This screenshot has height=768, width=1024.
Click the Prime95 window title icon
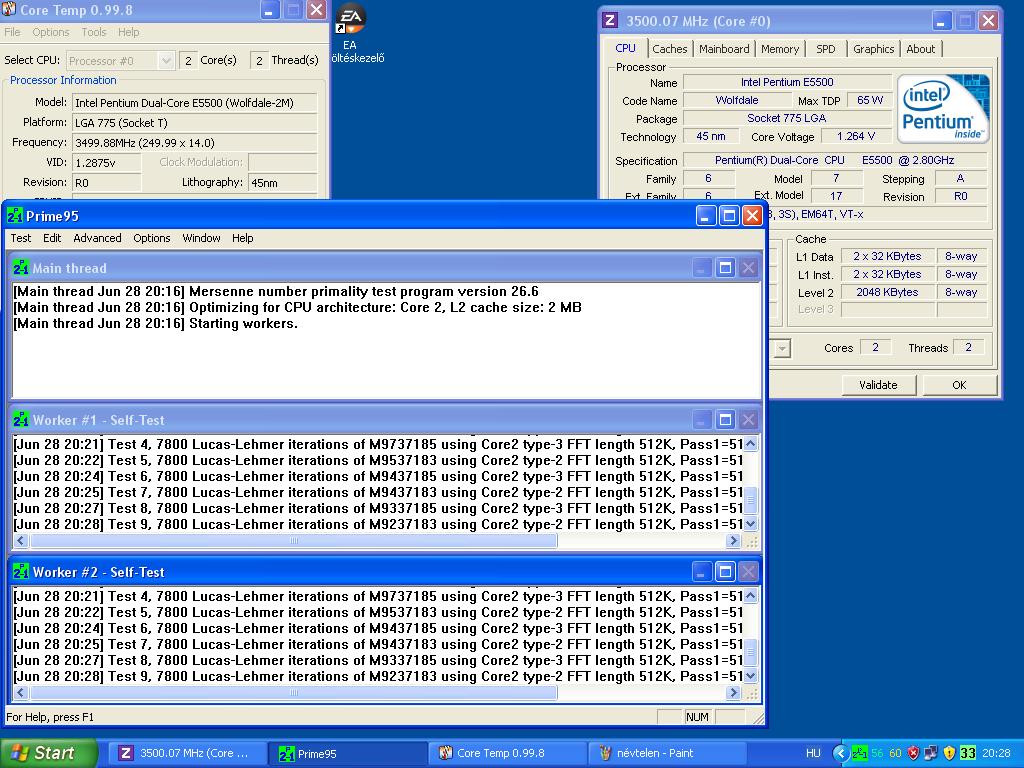point(15,216)
